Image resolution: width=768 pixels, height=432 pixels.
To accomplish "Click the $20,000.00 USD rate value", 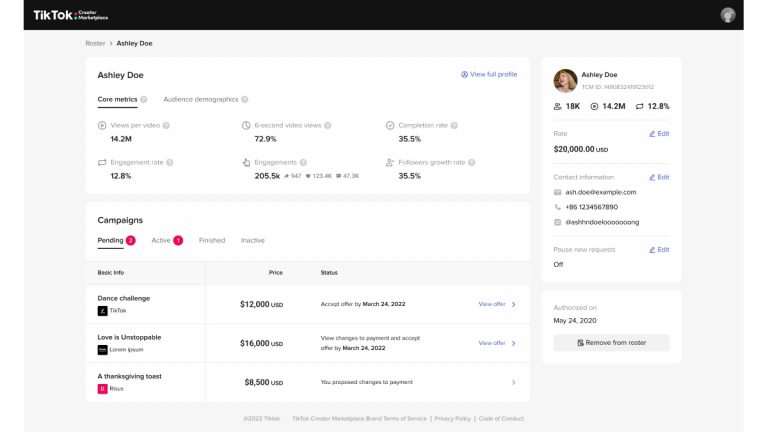I will pos(580,149).
